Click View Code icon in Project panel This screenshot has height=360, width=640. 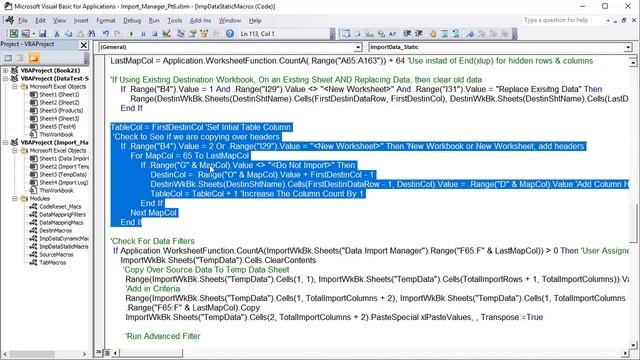[8, 58]
